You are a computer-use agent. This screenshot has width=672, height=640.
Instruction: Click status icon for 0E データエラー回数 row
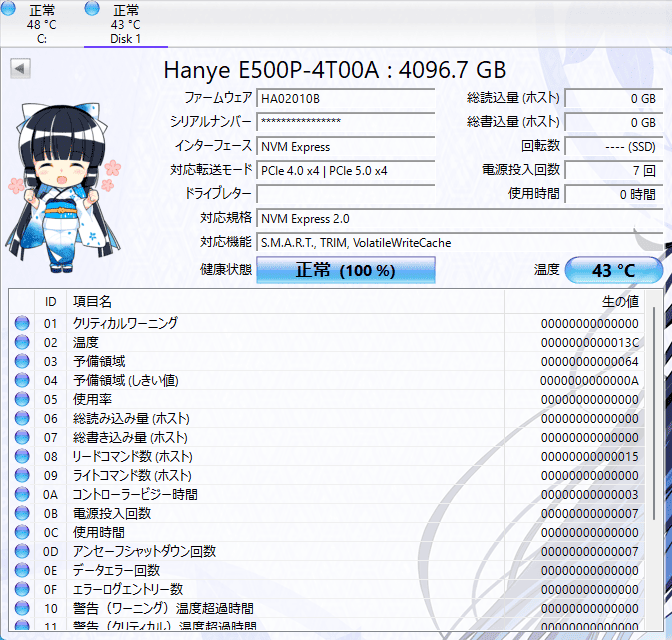click(x=22, y=570)
